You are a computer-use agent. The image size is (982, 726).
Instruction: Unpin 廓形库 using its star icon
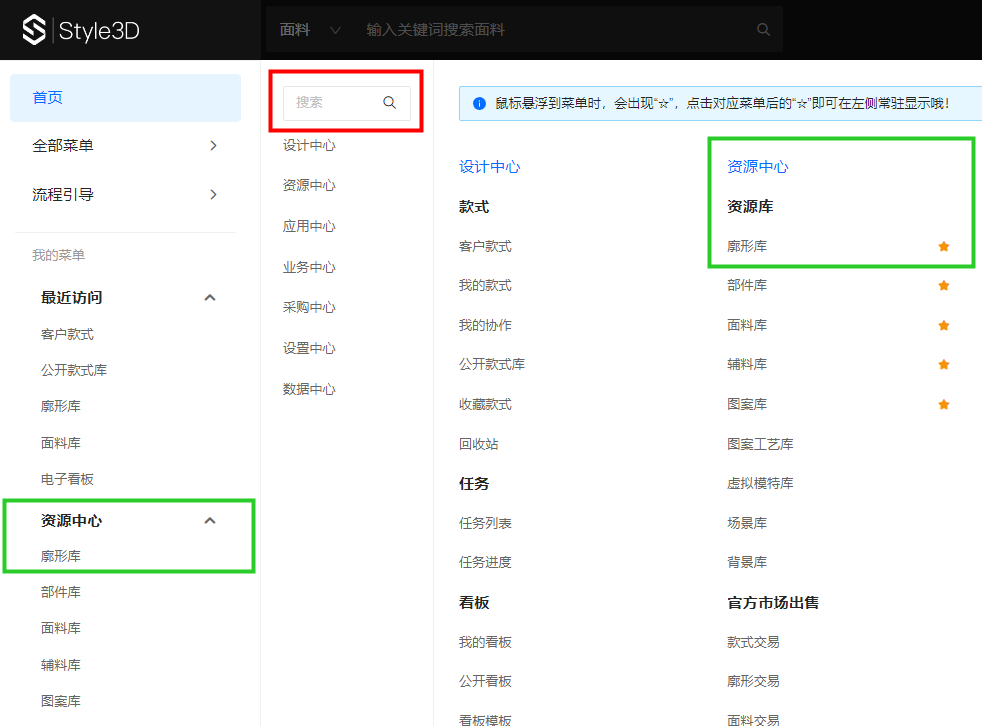tap(943, 246)
